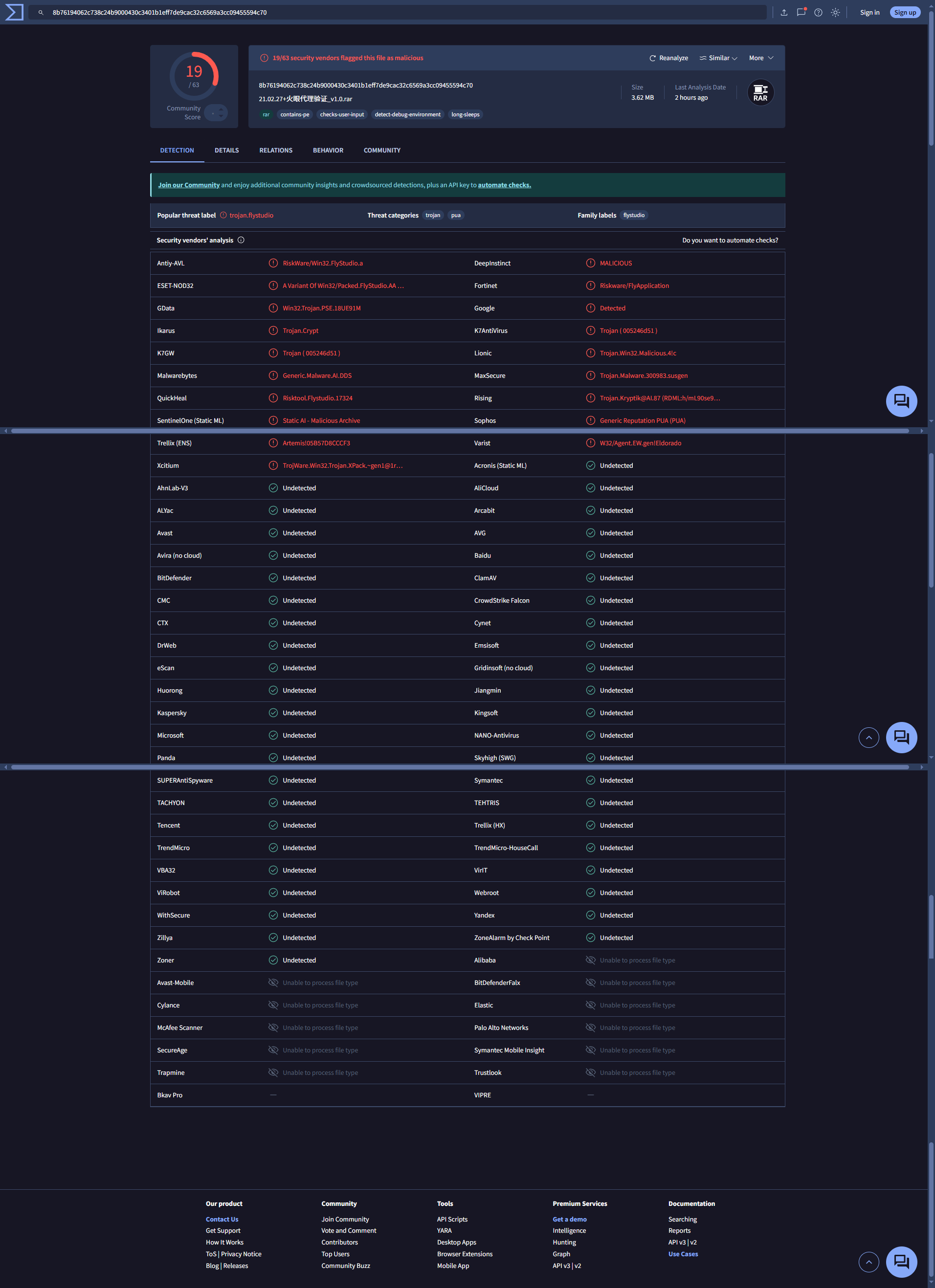Switch to the Detection tab
Viewport: 935px width, 1288px height.
coord(177,151)
